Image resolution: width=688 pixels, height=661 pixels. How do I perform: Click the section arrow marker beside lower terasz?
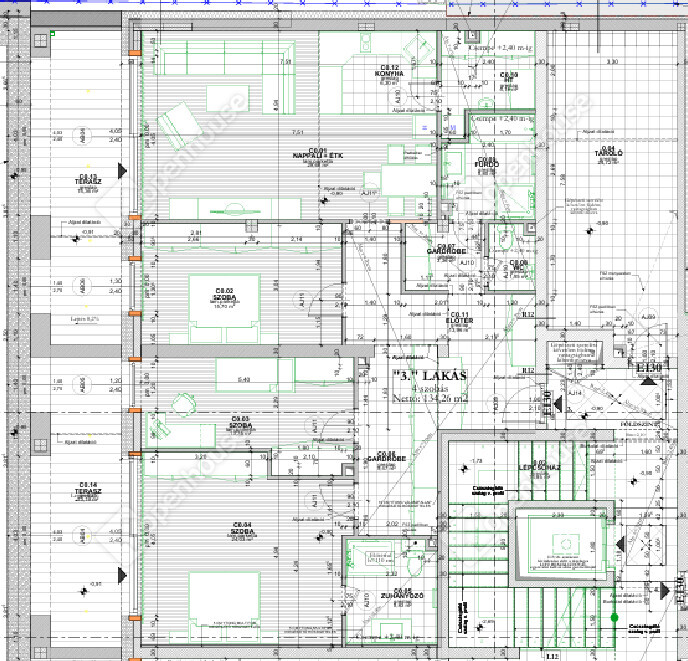click(x=122, y=574)
